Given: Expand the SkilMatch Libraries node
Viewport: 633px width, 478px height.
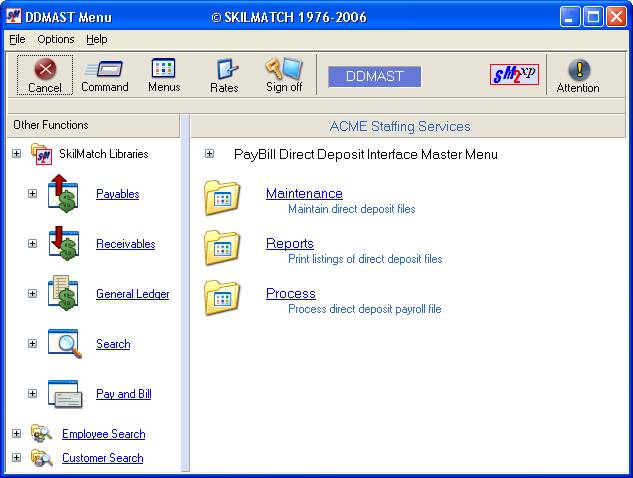Looking at the screenshot, I should [16, 153].
